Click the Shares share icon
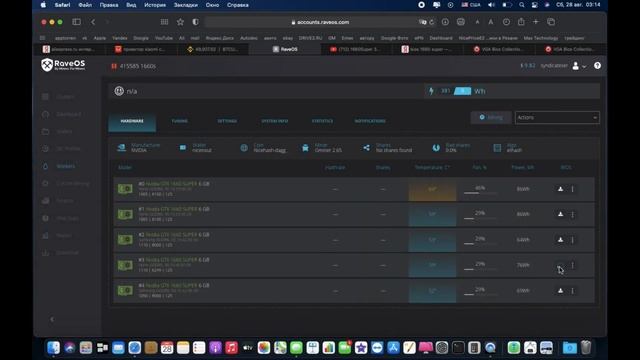The image size is (640, 360). pyautogui.click(x=367, y=148)
